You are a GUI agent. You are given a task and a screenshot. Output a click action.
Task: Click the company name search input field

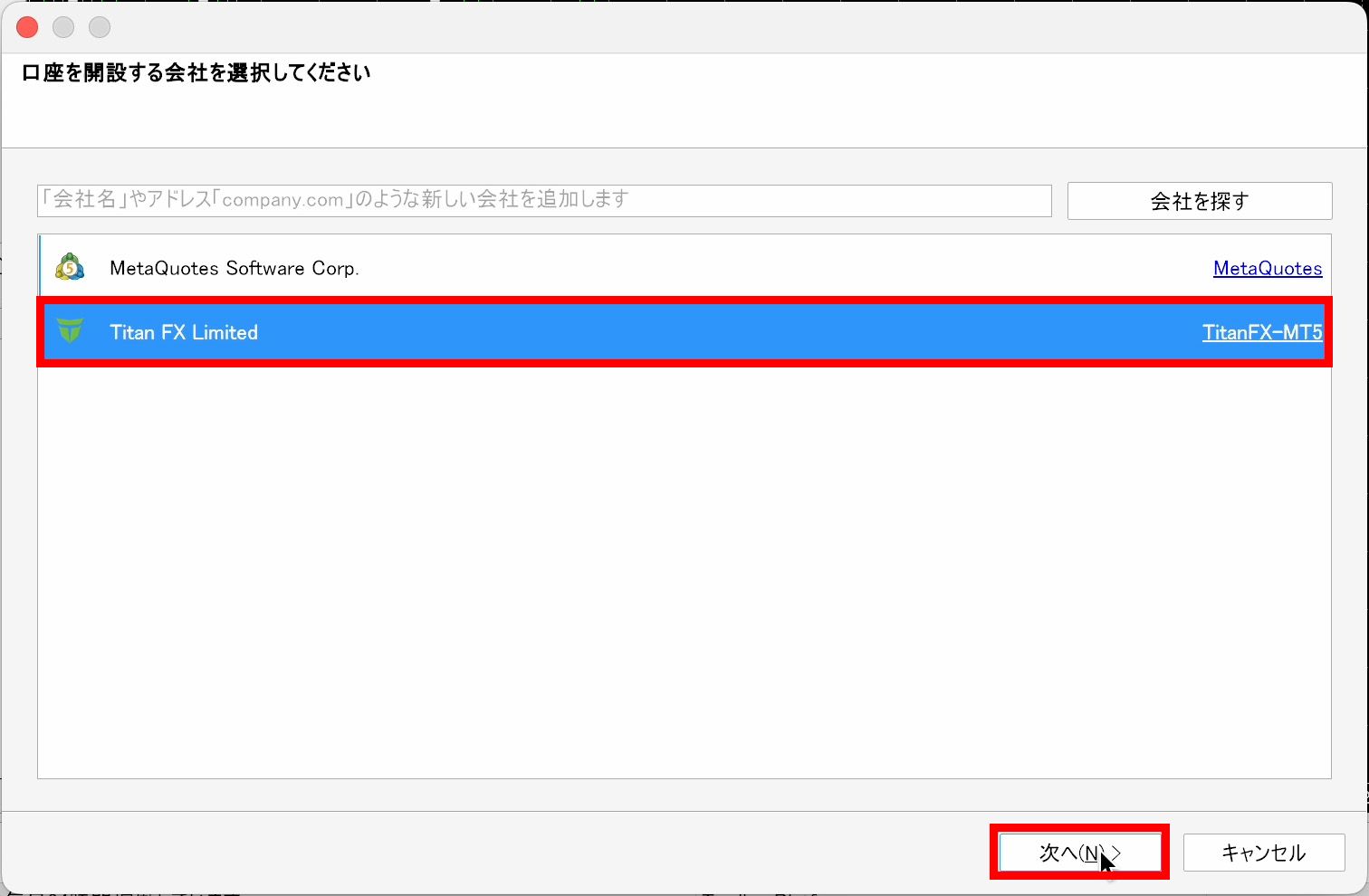[x=544, y=200]
